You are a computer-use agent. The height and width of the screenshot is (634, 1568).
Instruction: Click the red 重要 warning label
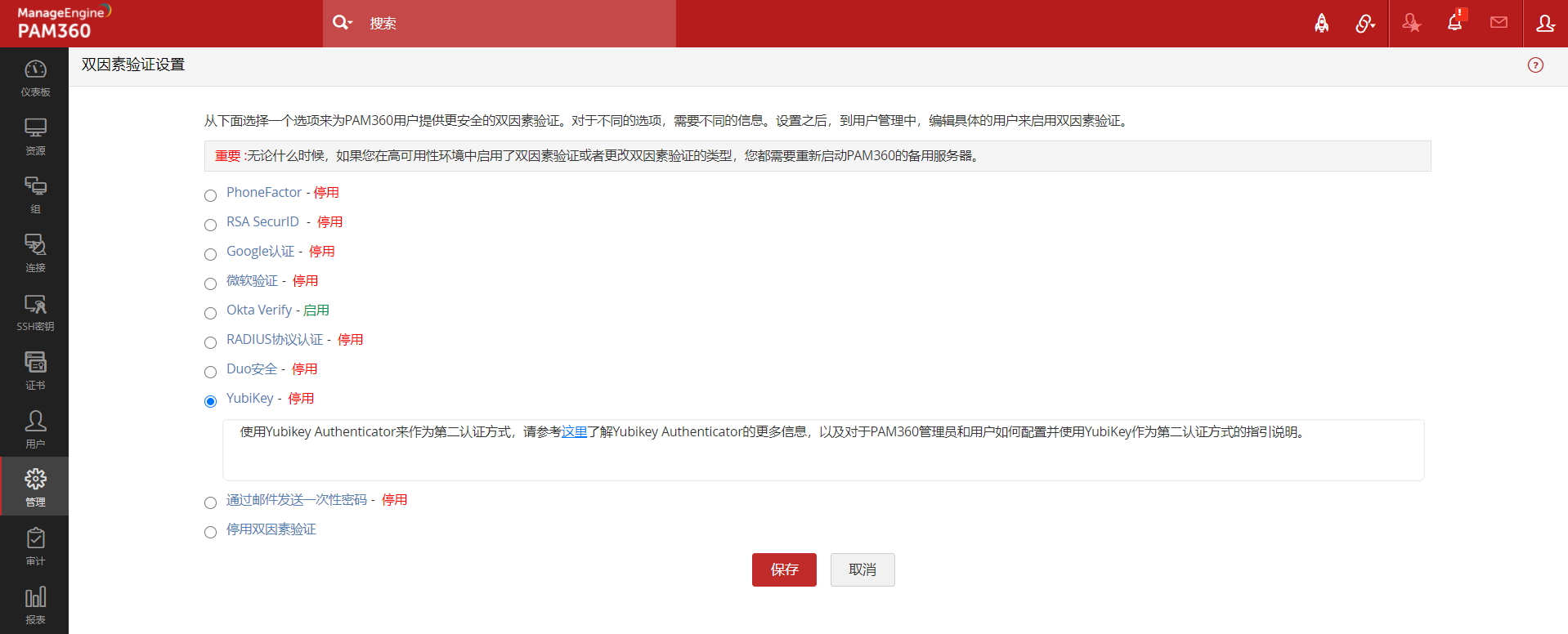click(227, 156)
